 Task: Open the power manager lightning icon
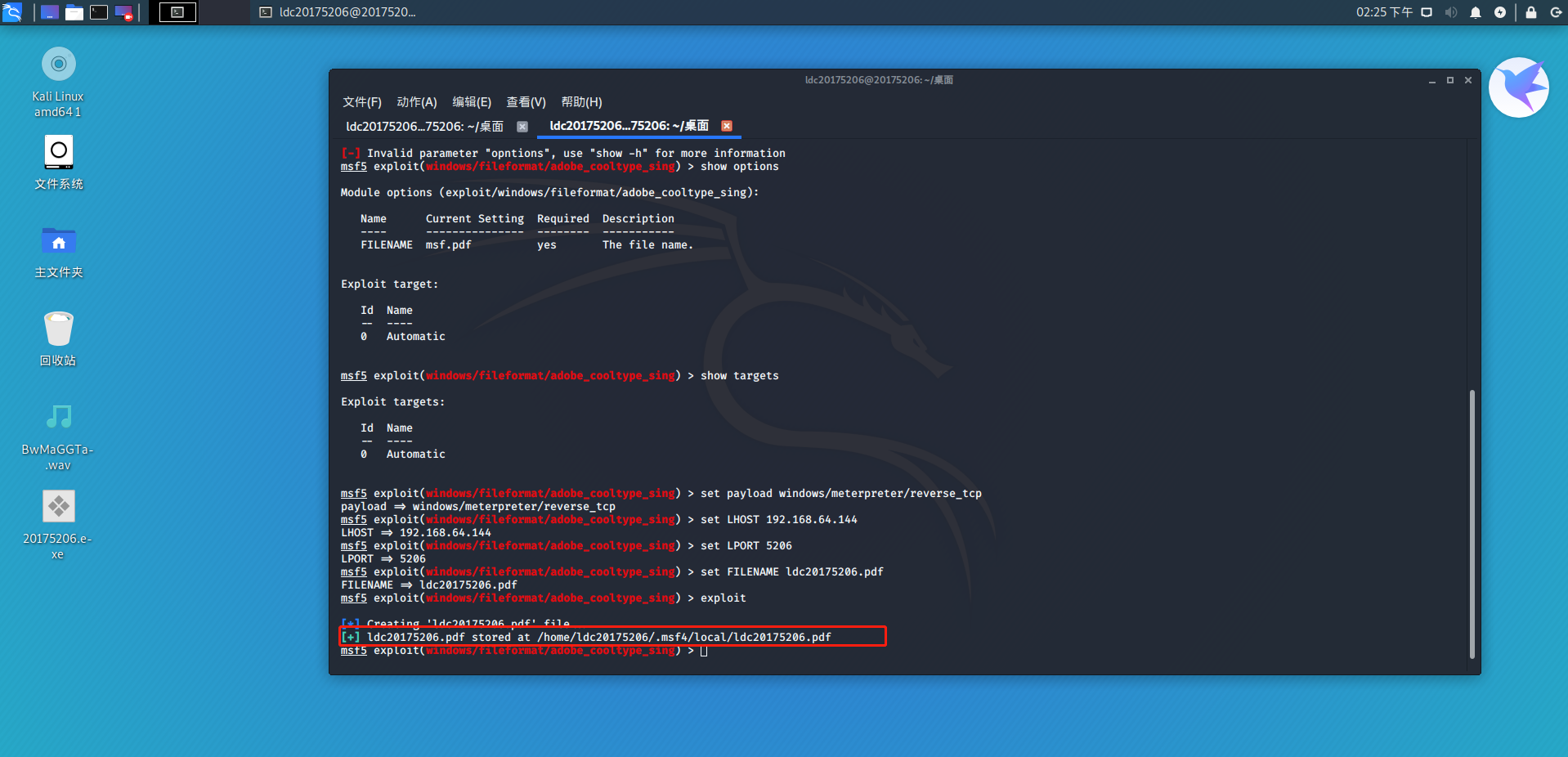(1500, 12)
